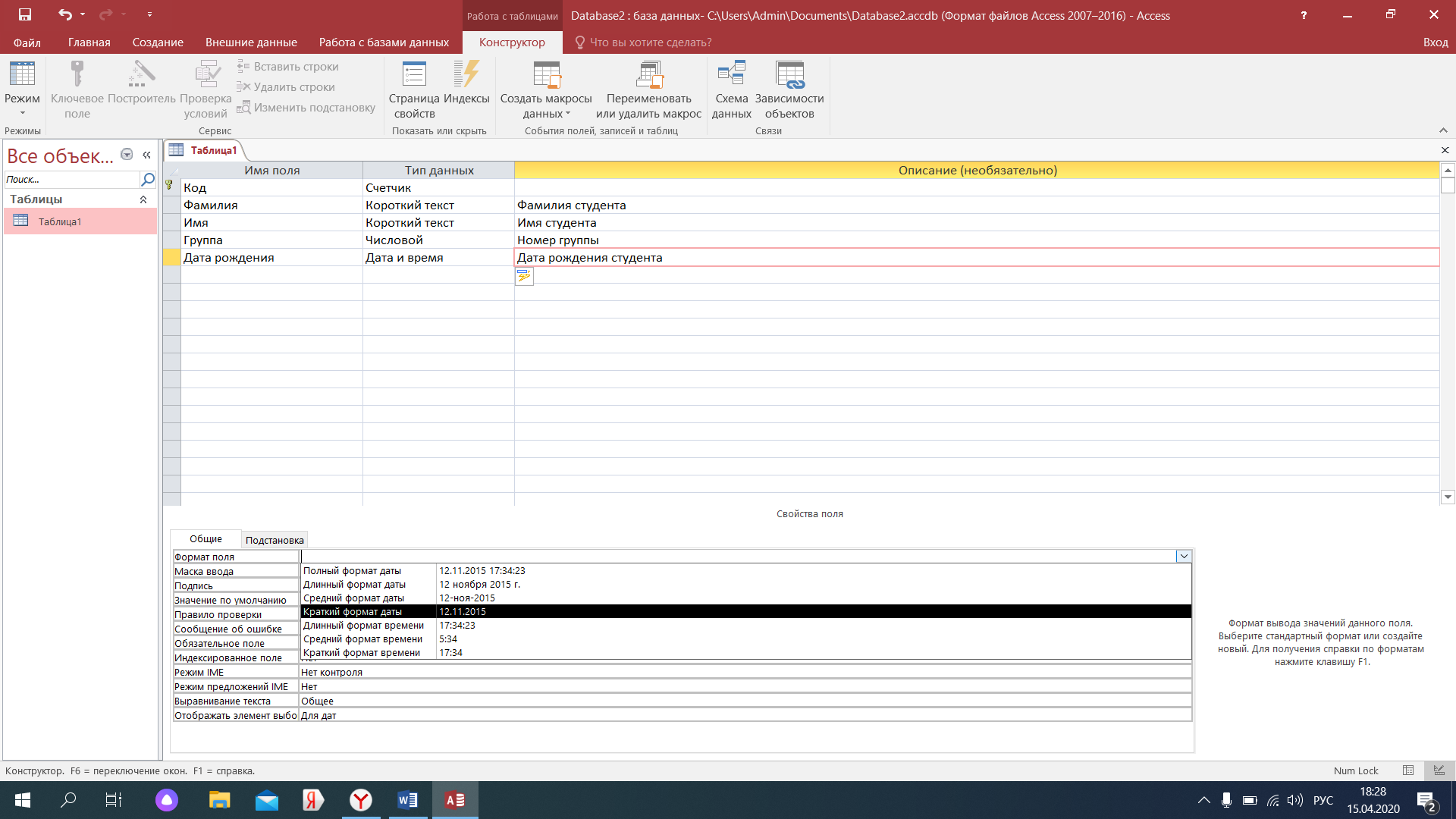Open File Explorer from taskbar

[219, 800]
